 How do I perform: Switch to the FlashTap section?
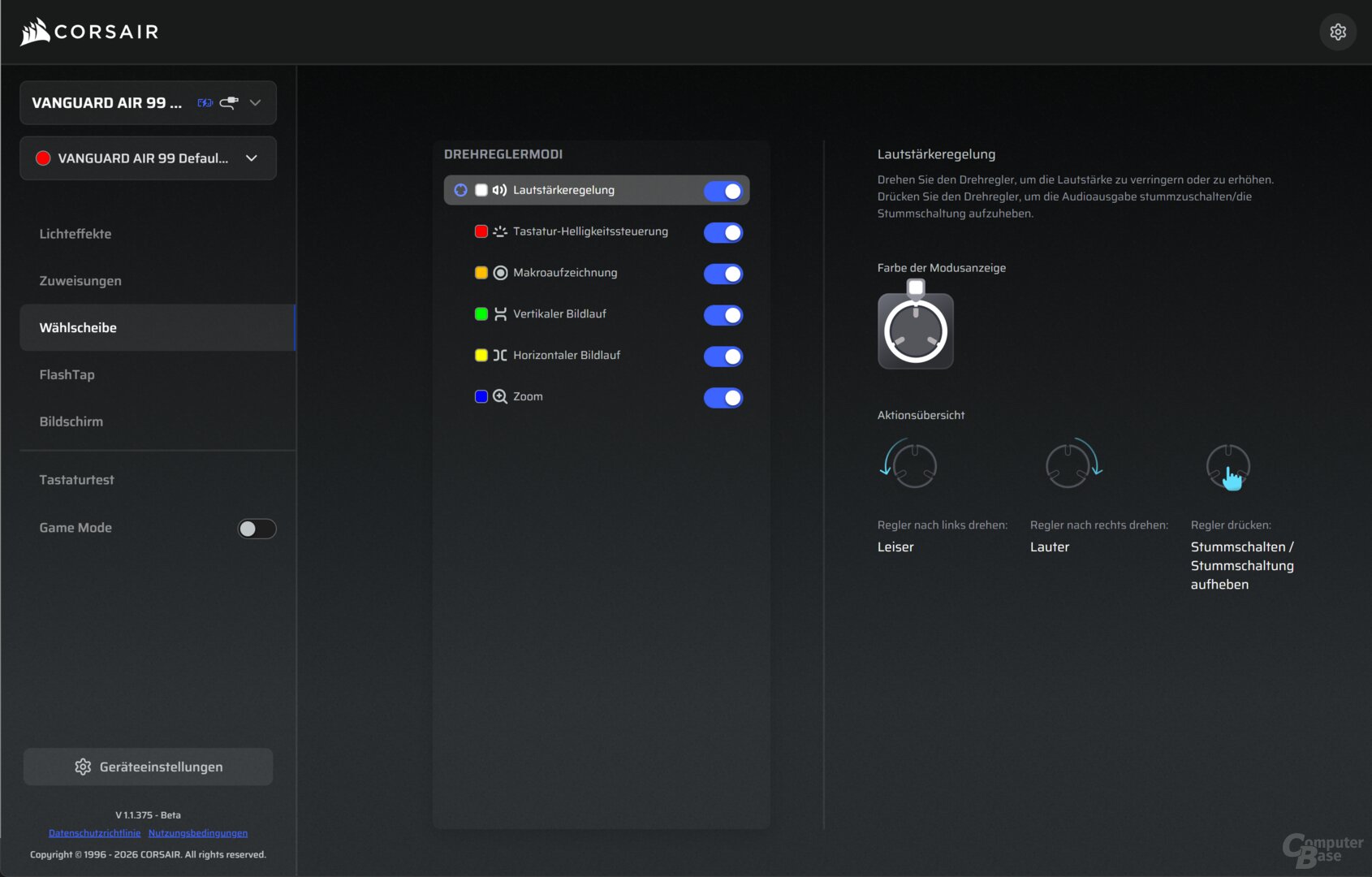[66, 374]
